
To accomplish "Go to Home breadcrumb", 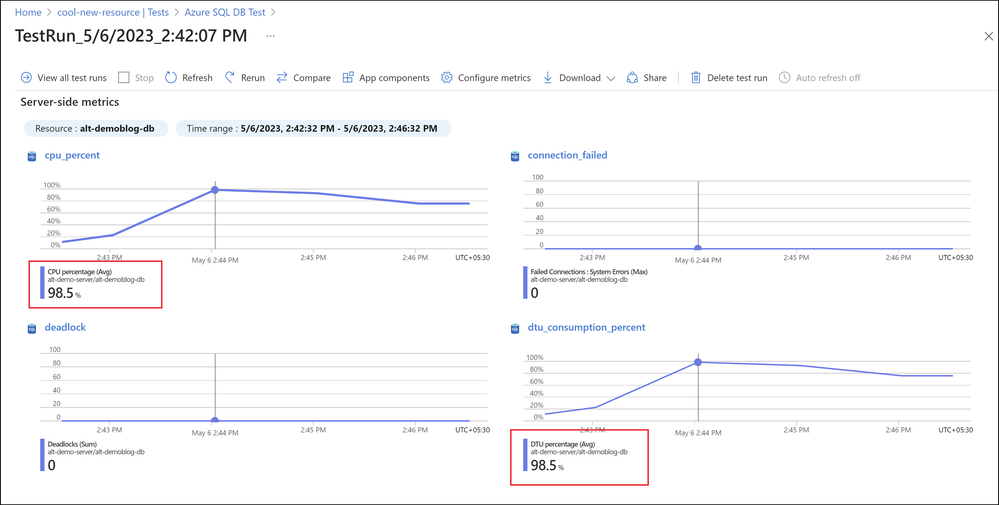I will (28, 12).
